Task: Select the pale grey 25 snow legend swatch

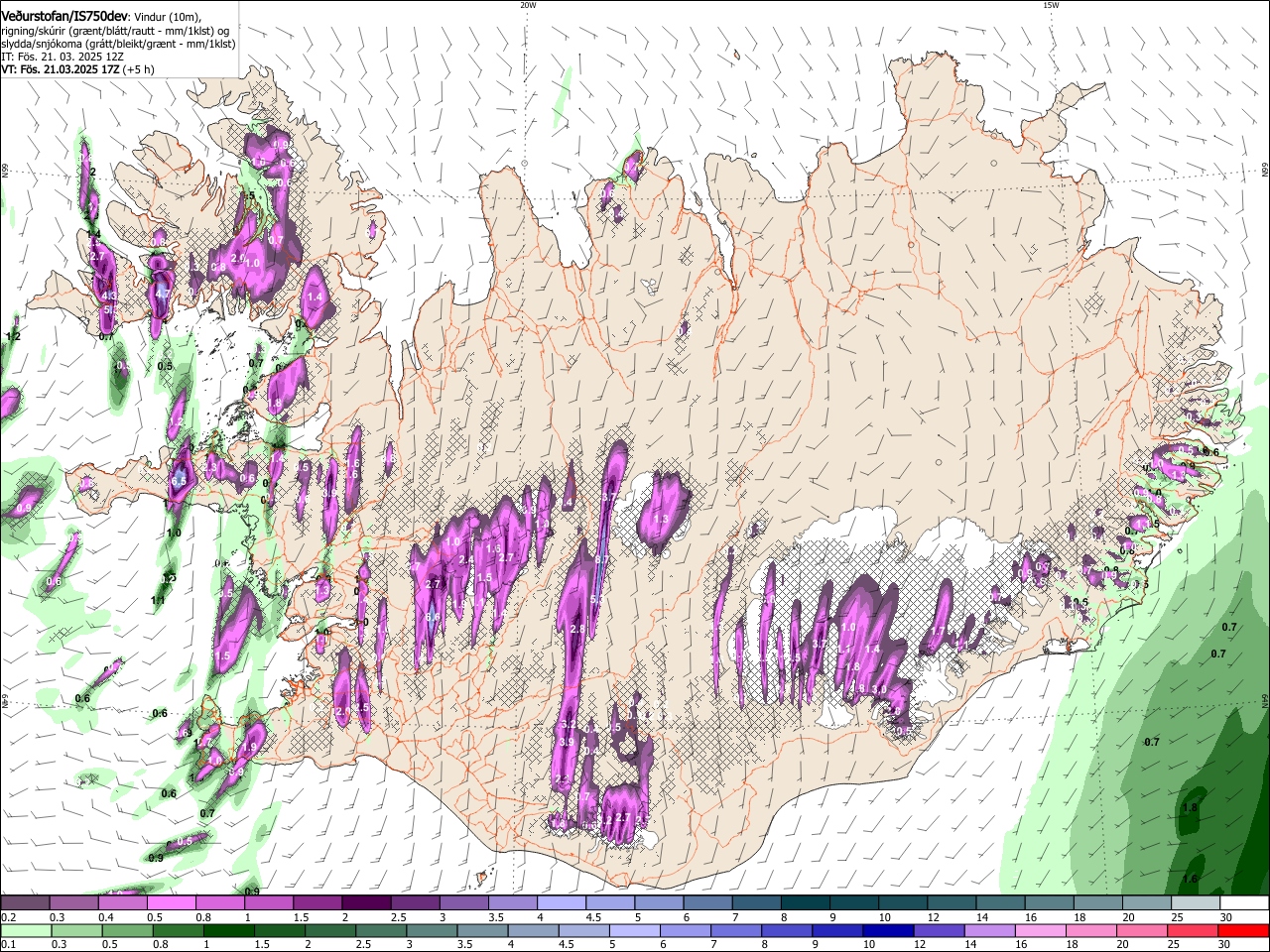Action: pyautogui.click(x=1196, y=902)
